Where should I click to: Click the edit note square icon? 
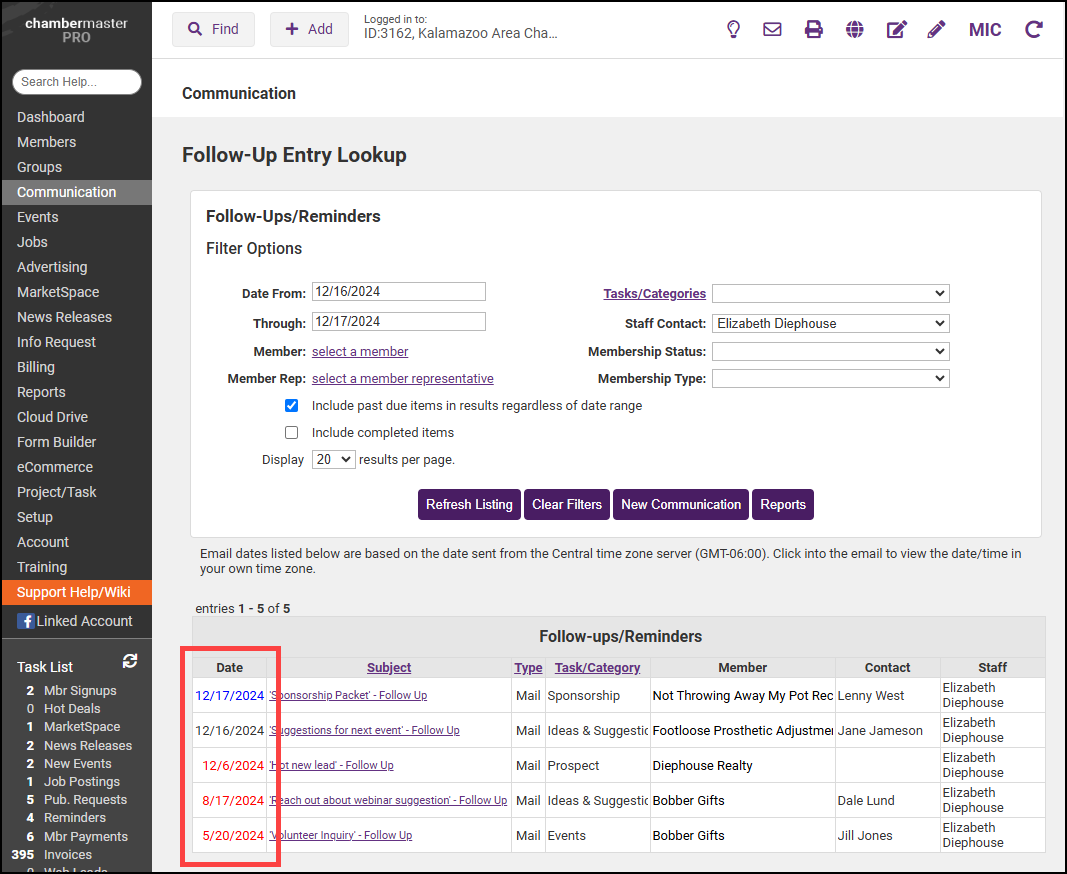coord(896,29)
